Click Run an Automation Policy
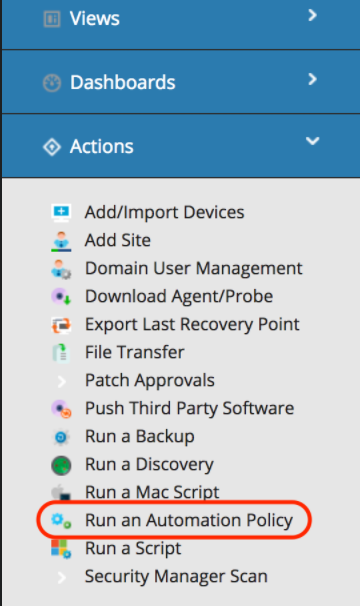Screen dimensions: 360x606 [189, 521]
